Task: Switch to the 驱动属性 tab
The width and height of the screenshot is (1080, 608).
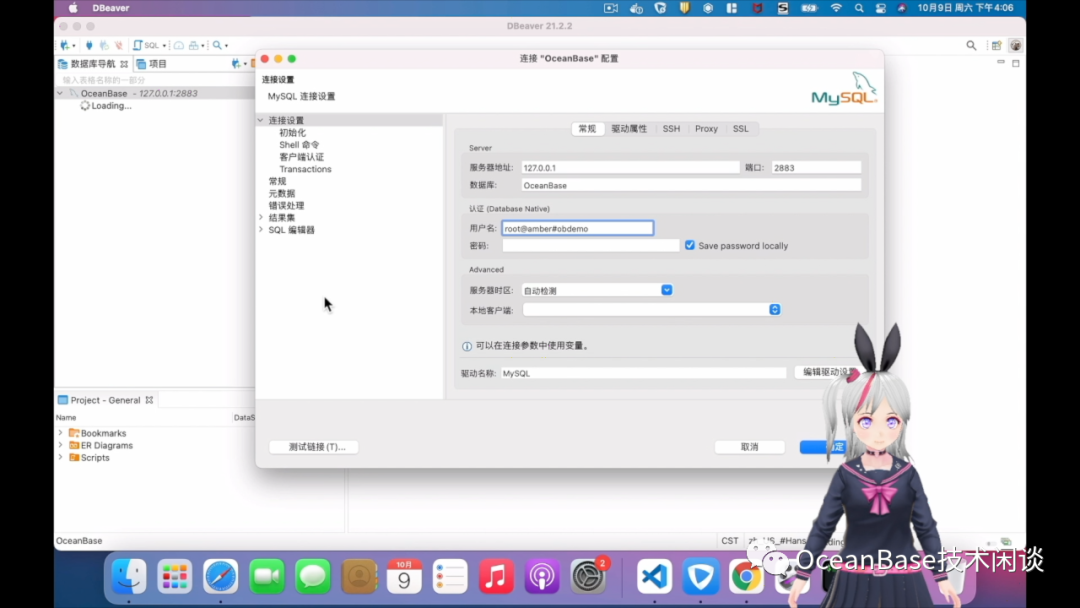Action: pos(629,129)
